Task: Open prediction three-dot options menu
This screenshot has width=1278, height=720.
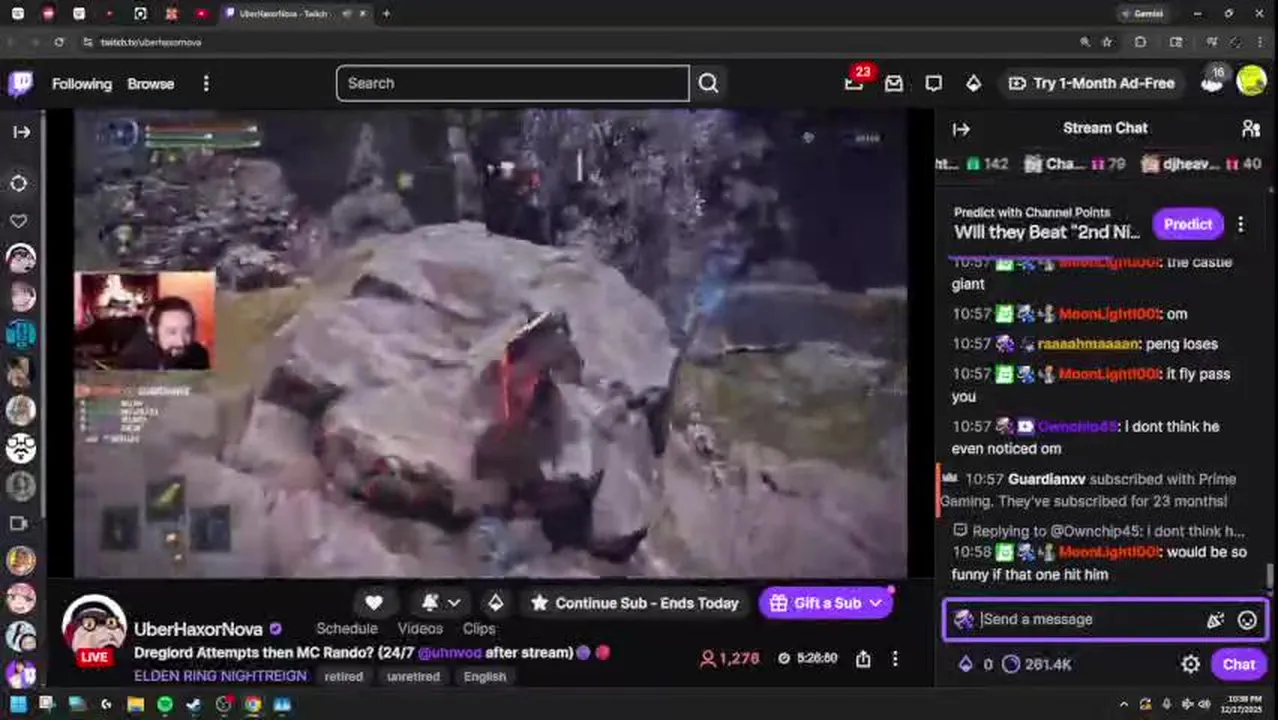Action: click(1241, 224)
